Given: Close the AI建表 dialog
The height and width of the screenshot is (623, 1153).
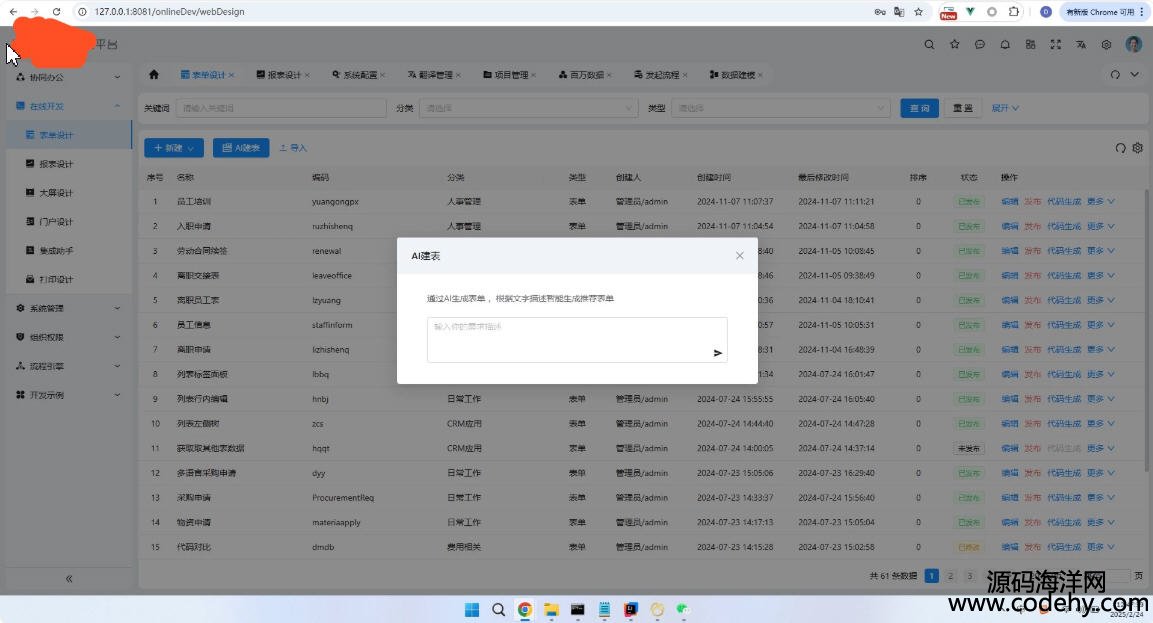Looking at the screenshot, I should [x=740, y=256].
